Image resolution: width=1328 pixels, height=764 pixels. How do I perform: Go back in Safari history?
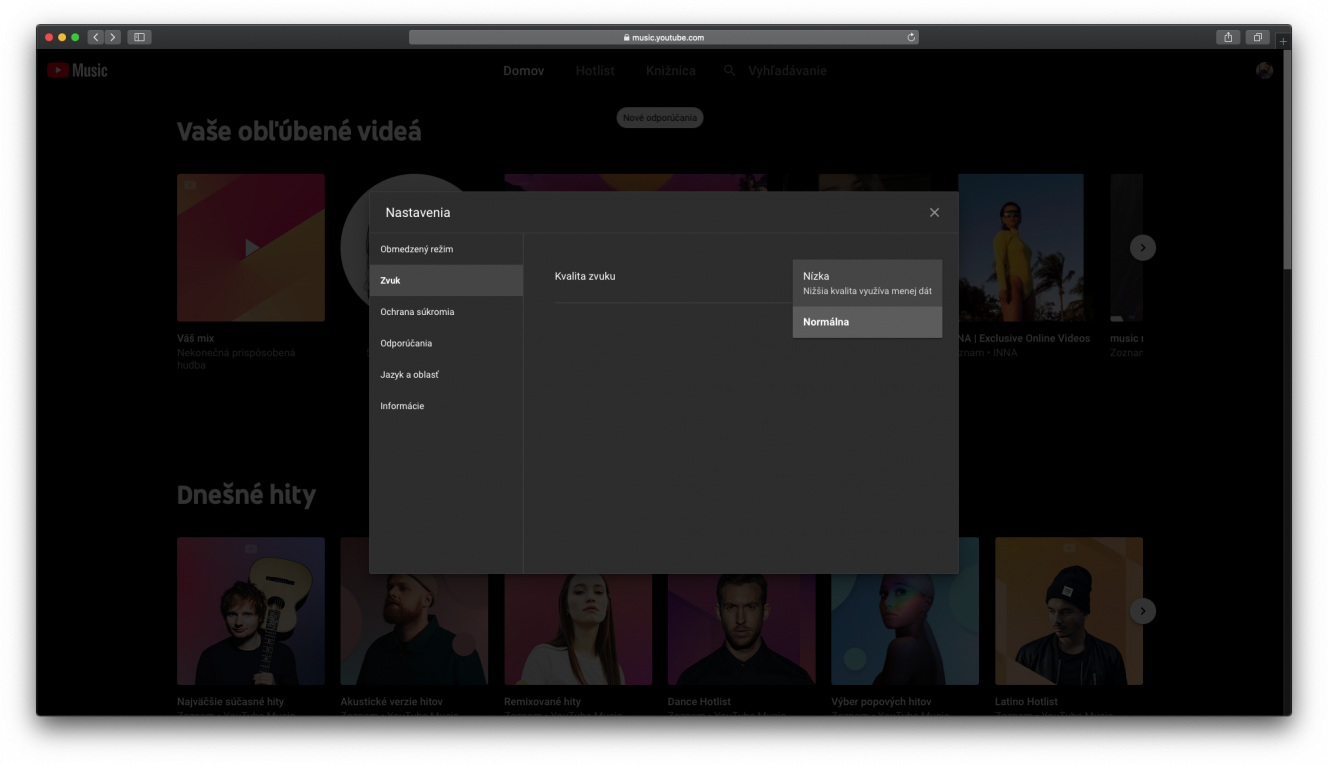[96, 37]
